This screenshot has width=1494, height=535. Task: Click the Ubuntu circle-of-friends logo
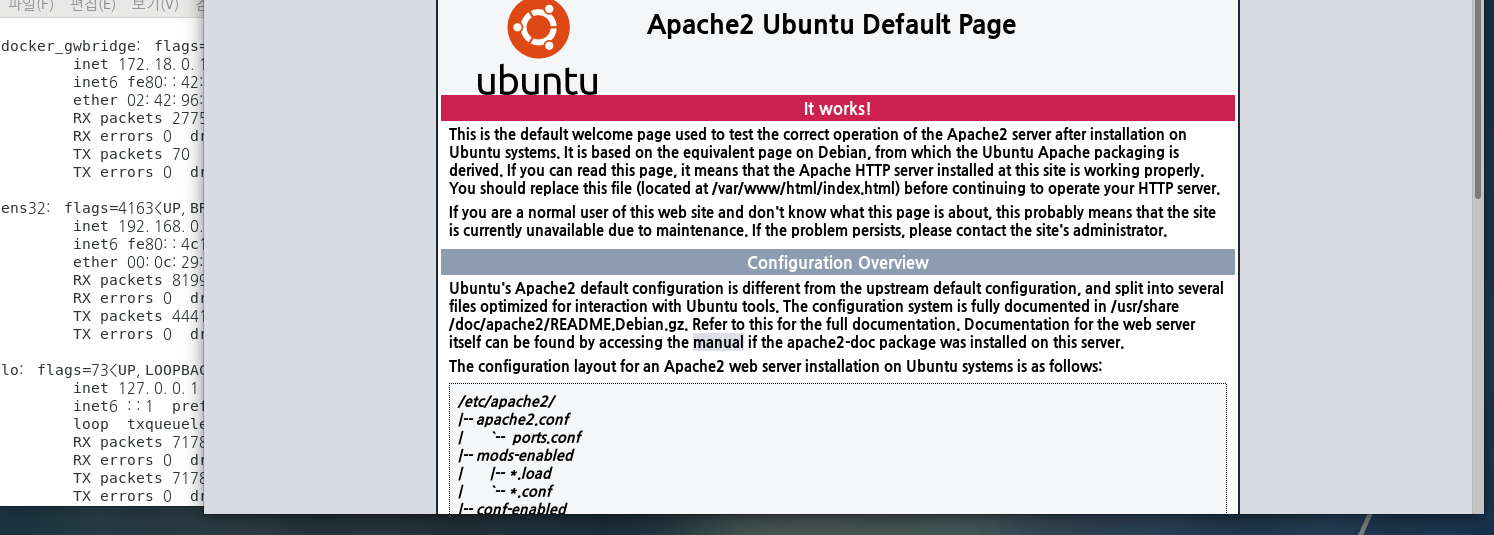(x=538, y=27)
